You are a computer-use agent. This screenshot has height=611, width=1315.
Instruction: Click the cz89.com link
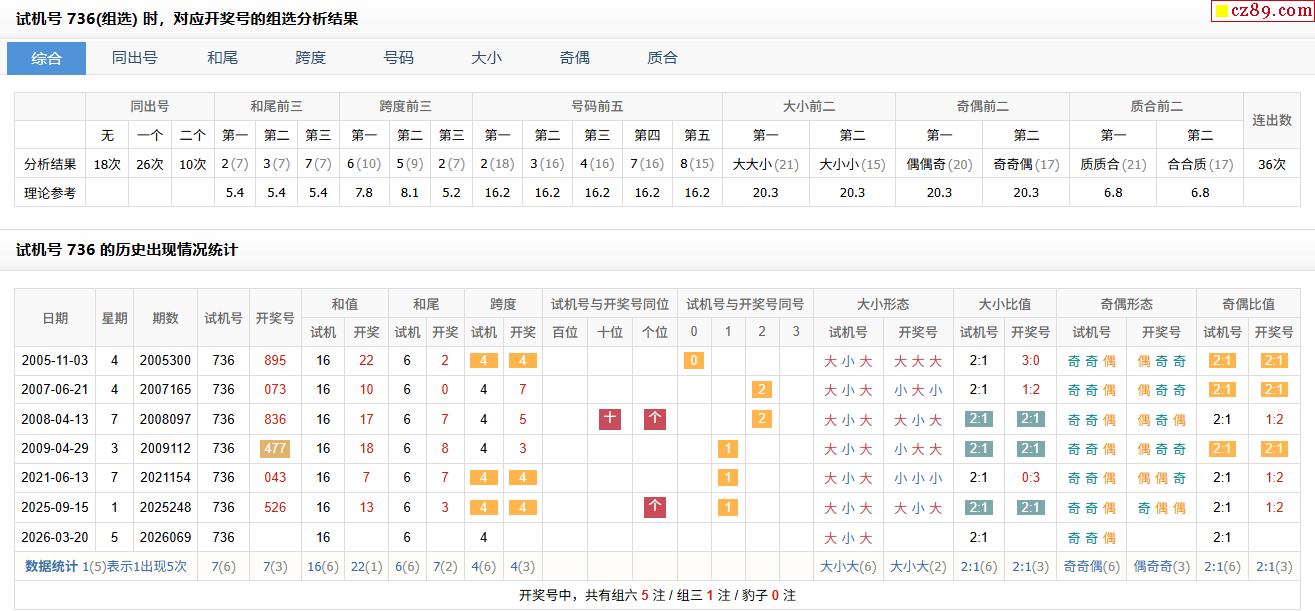pos(1268,11)
